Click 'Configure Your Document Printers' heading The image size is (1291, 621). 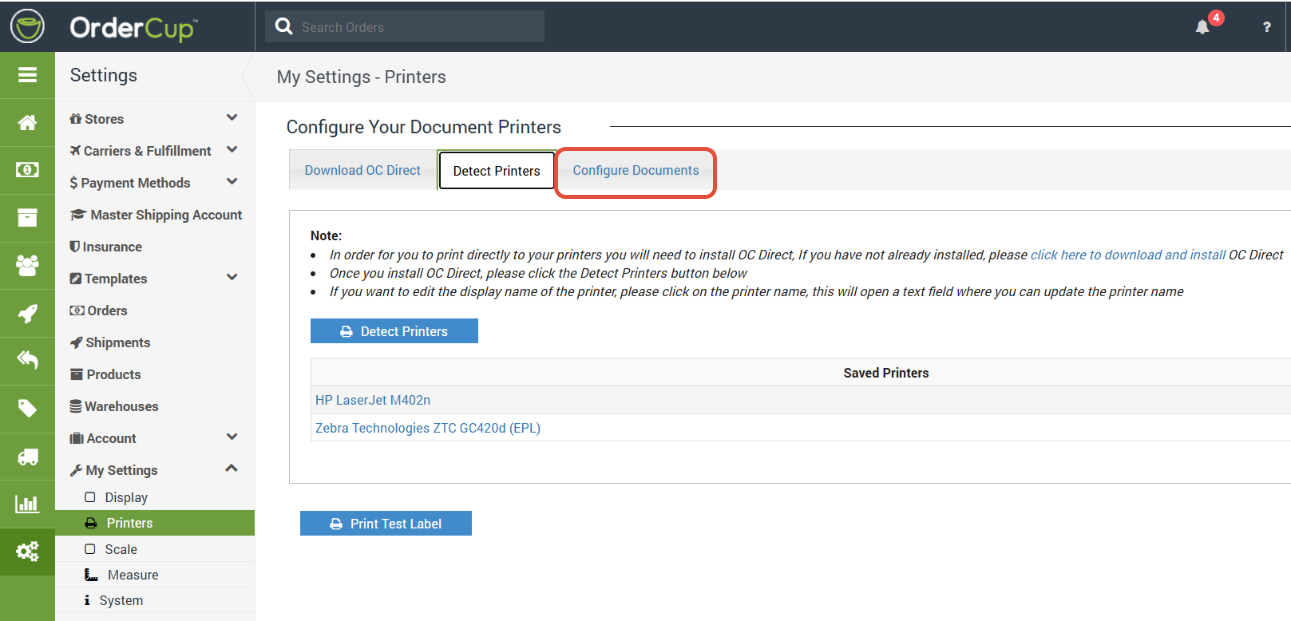[x=424, y=127]
